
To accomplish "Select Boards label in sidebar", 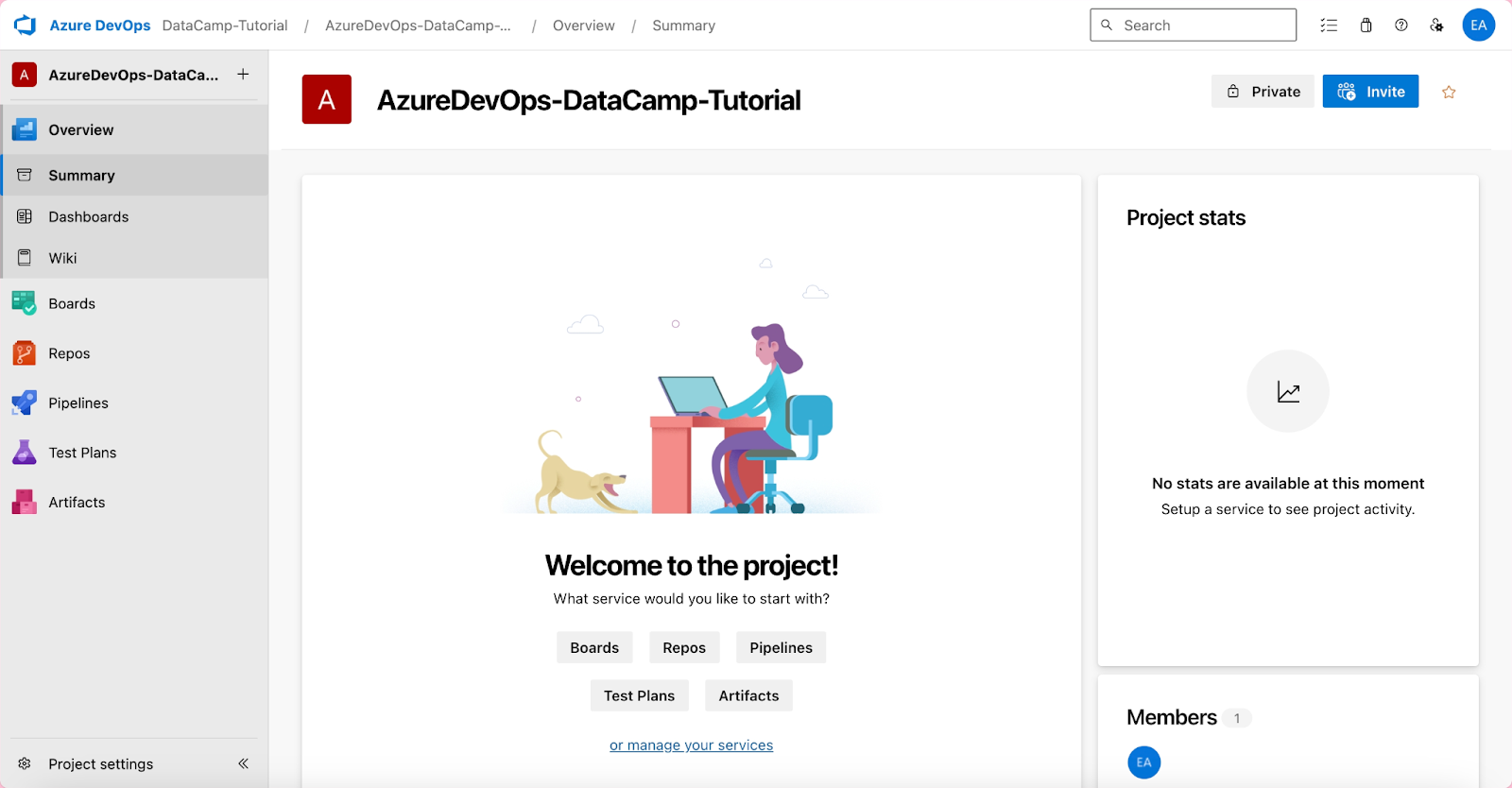I will 72,303.
